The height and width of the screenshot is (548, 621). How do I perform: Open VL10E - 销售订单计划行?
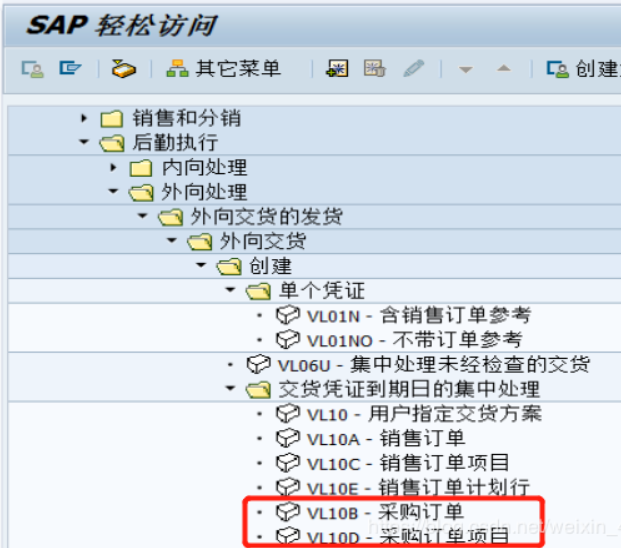(418, 487)
